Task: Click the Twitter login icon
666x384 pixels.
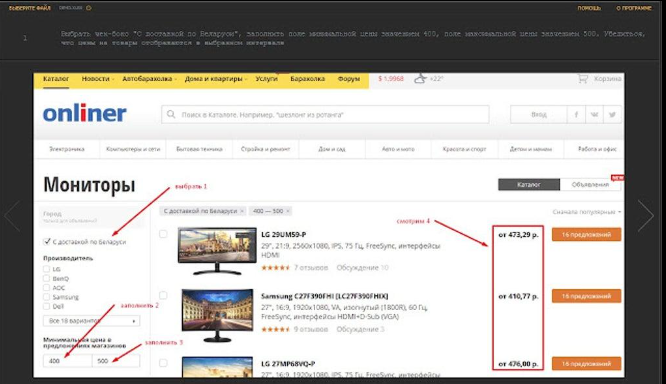Action: pos(612,114)
